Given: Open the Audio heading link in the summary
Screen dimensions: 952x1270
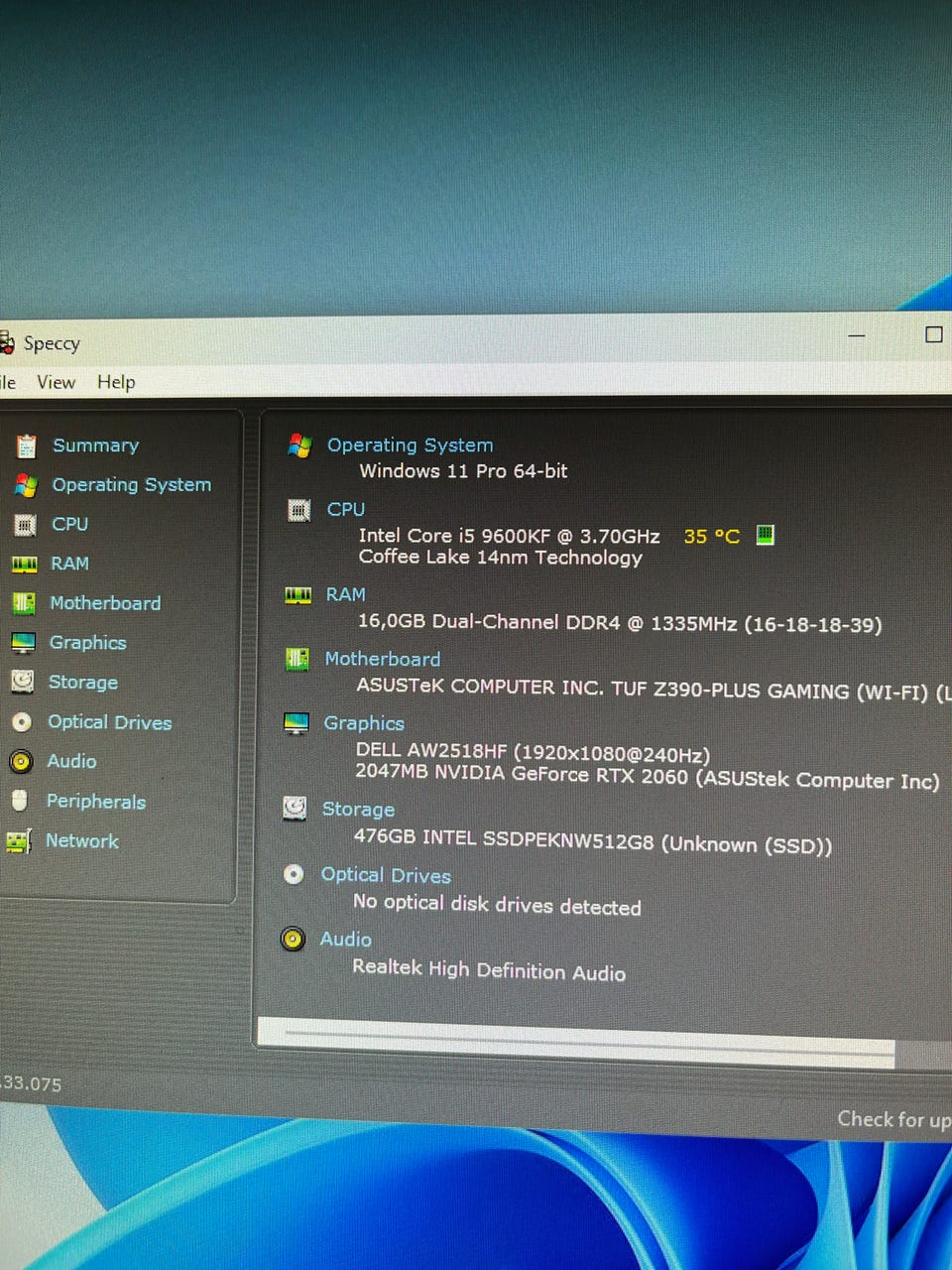Looking at the screenshot, I should pyautogui.click(x=346, y=939).
